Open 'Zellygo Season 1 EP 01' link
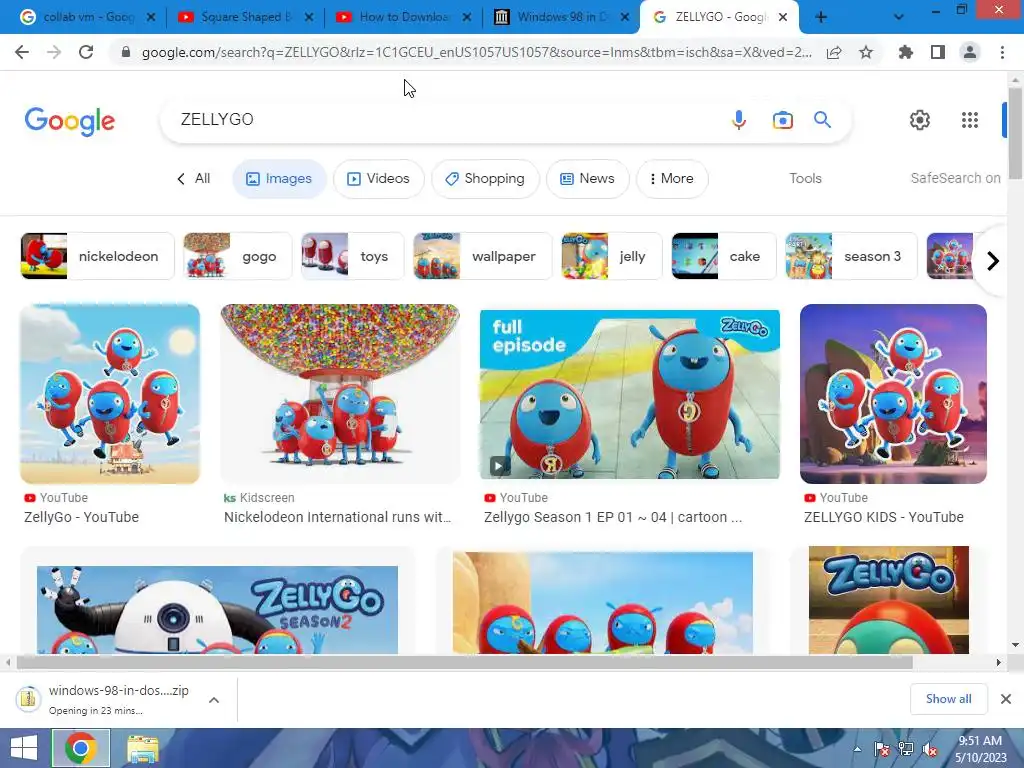Screen dimensions: 1024x768 (x=613, y=517)
